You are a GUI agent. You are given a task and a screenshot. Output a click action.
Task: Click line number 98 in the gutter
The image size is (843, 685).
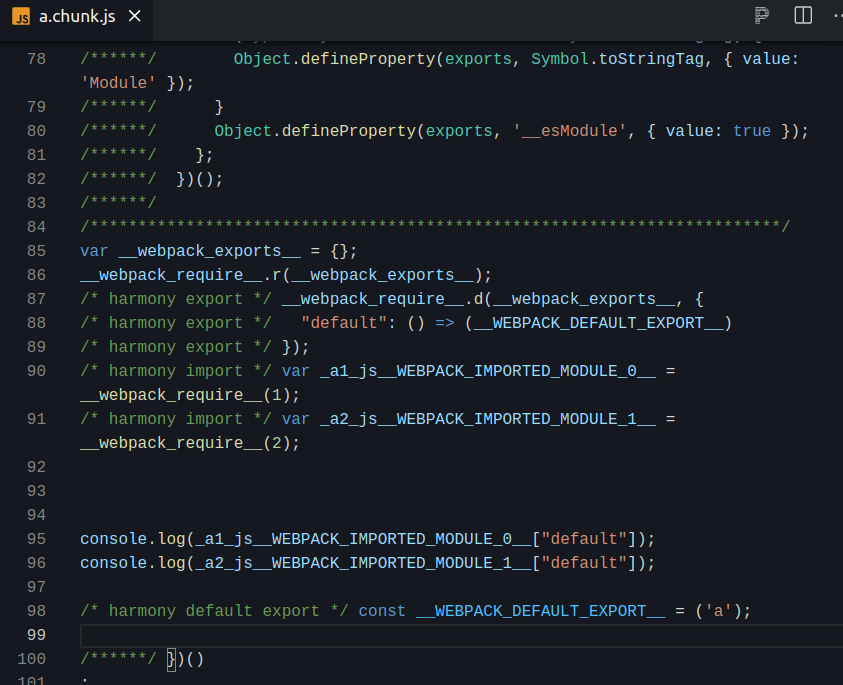coord(36,611)
